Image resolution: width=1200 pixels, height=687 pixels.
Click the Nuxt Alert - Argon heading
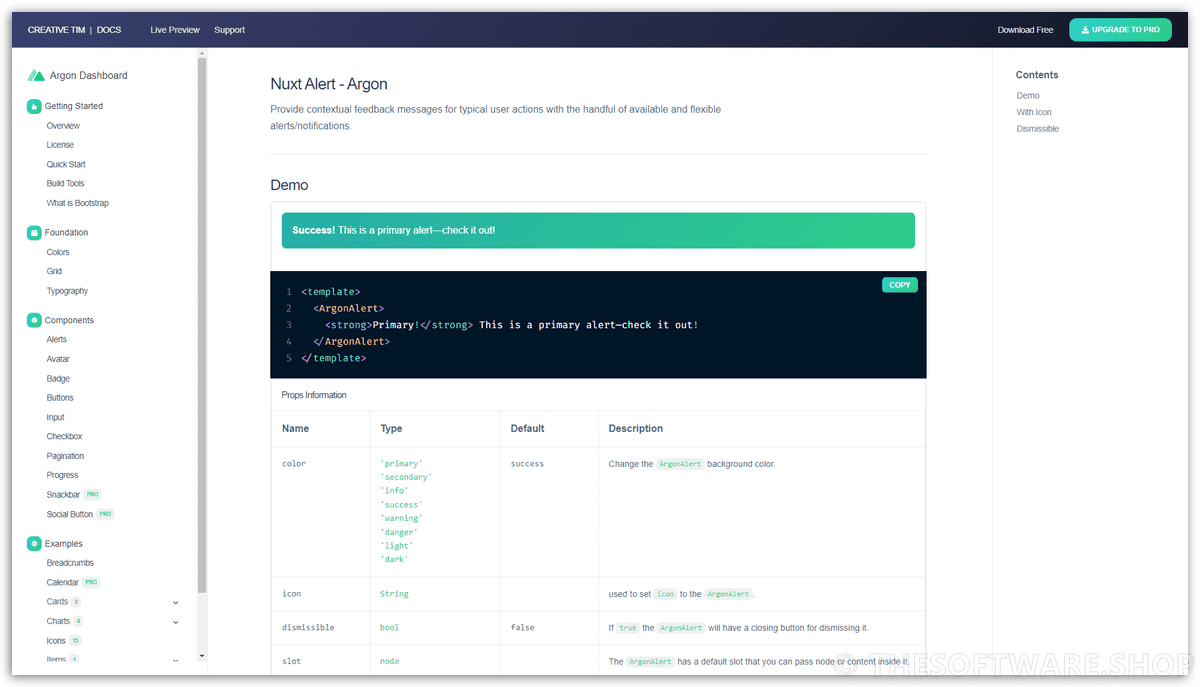click(329, 84)
